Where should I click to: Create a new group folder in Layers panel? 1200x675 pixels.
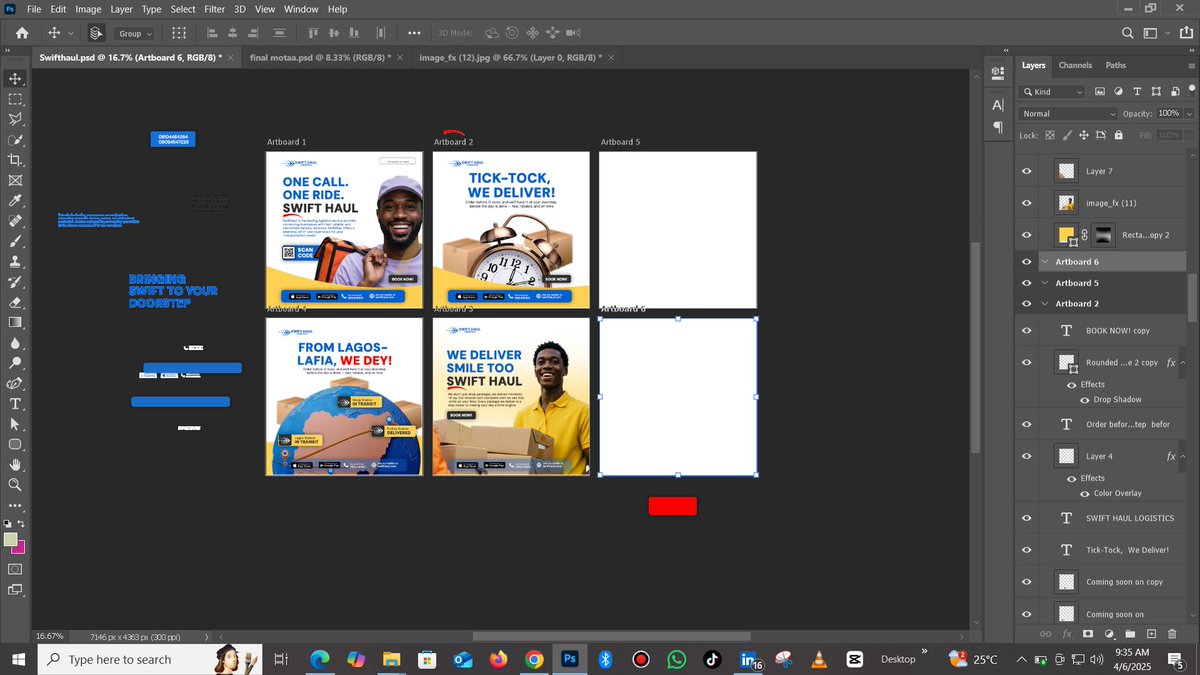coord(1130,634)
